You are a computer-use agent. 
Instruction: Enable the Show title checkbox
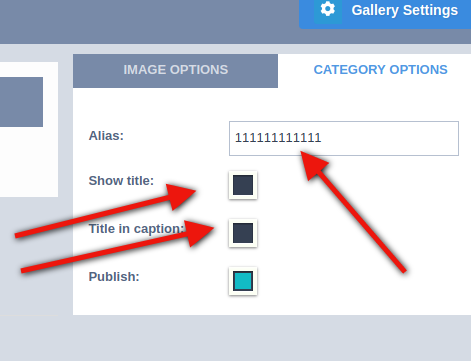[x=243, y=185]
